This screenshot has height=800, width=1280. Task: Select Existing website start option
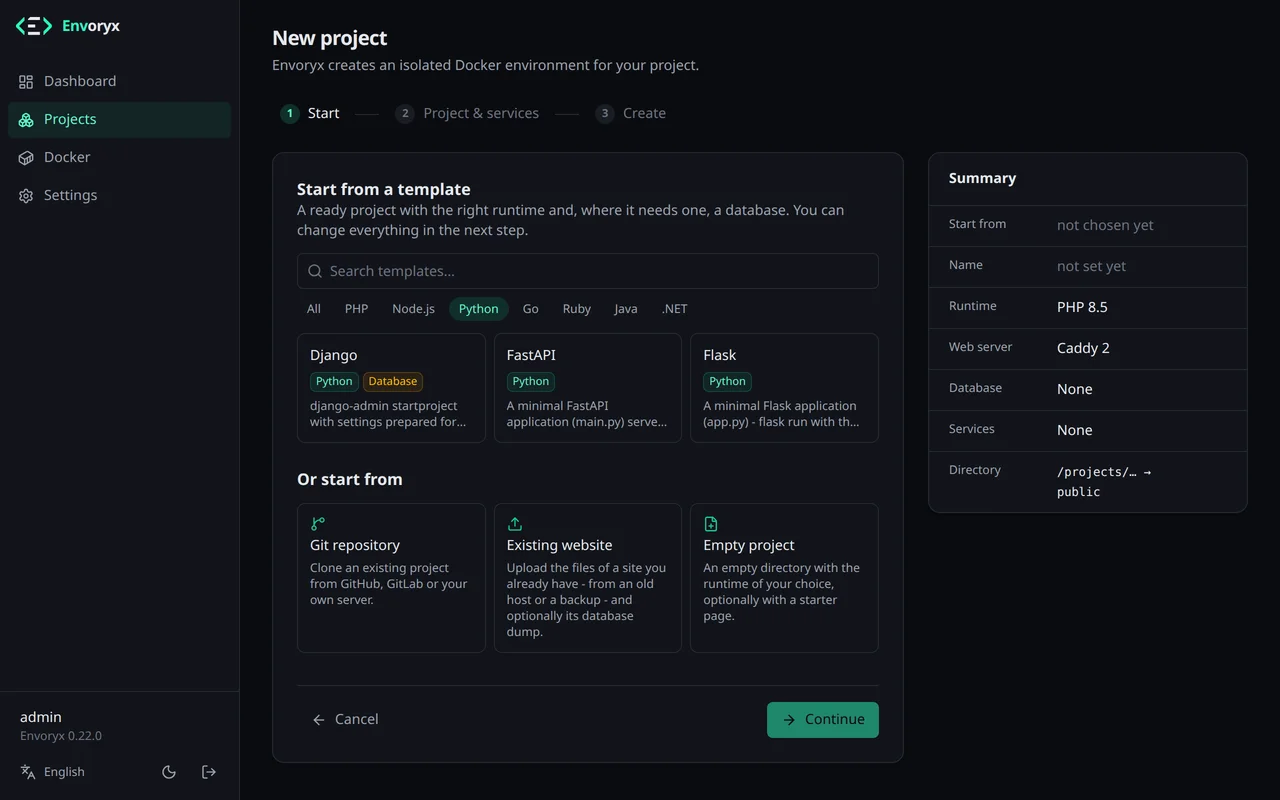click(x=588, y=578)
